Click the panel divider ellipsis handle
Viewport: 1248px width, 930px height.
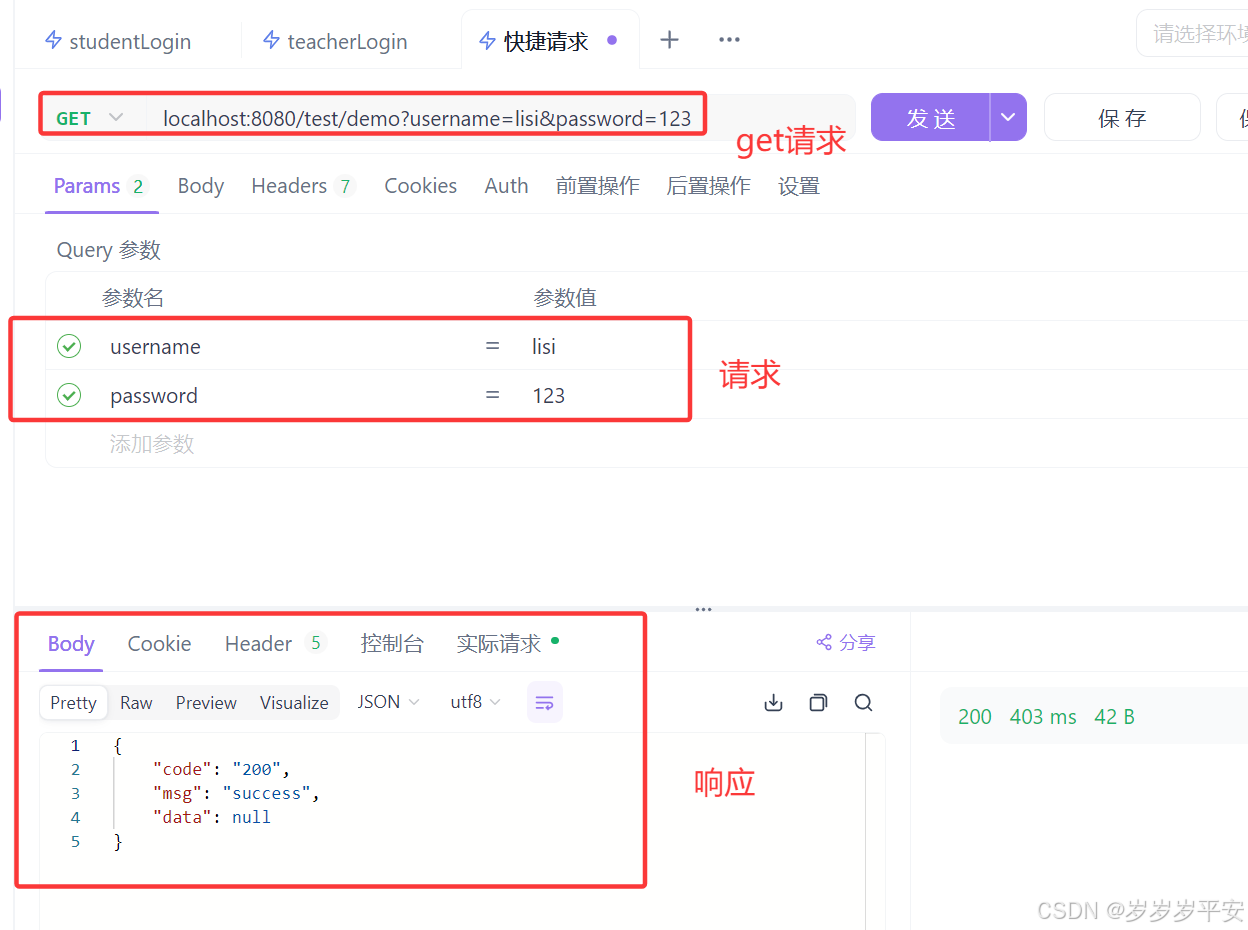coord(704,608)
